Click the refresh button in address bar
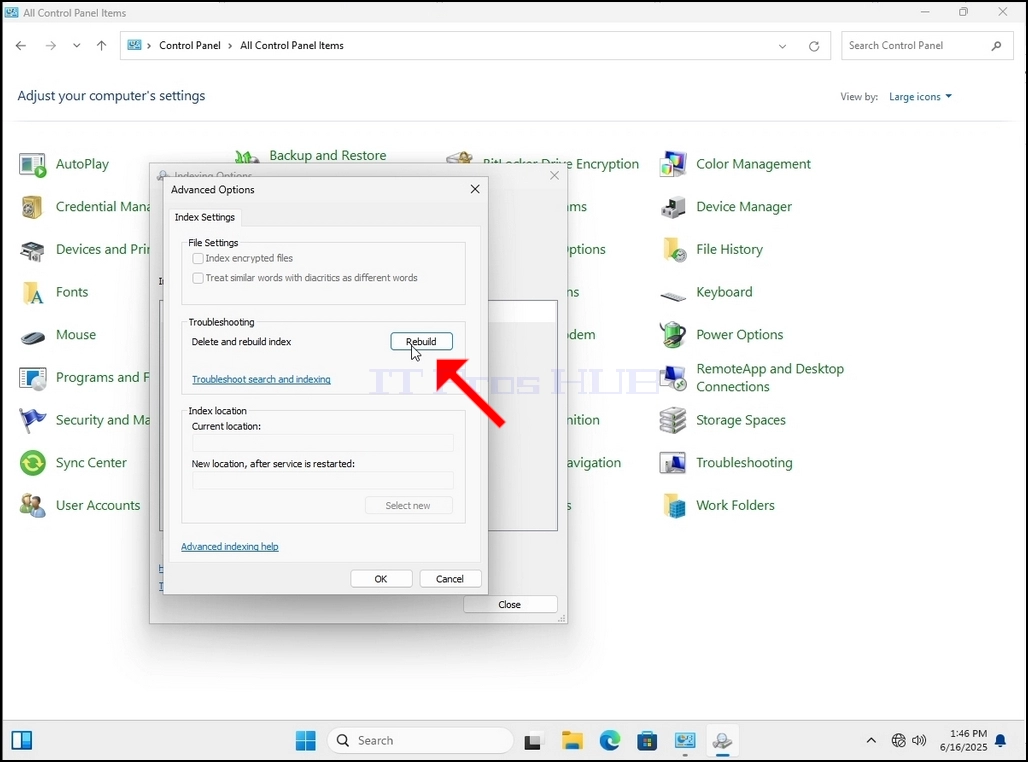 (814, 46)
